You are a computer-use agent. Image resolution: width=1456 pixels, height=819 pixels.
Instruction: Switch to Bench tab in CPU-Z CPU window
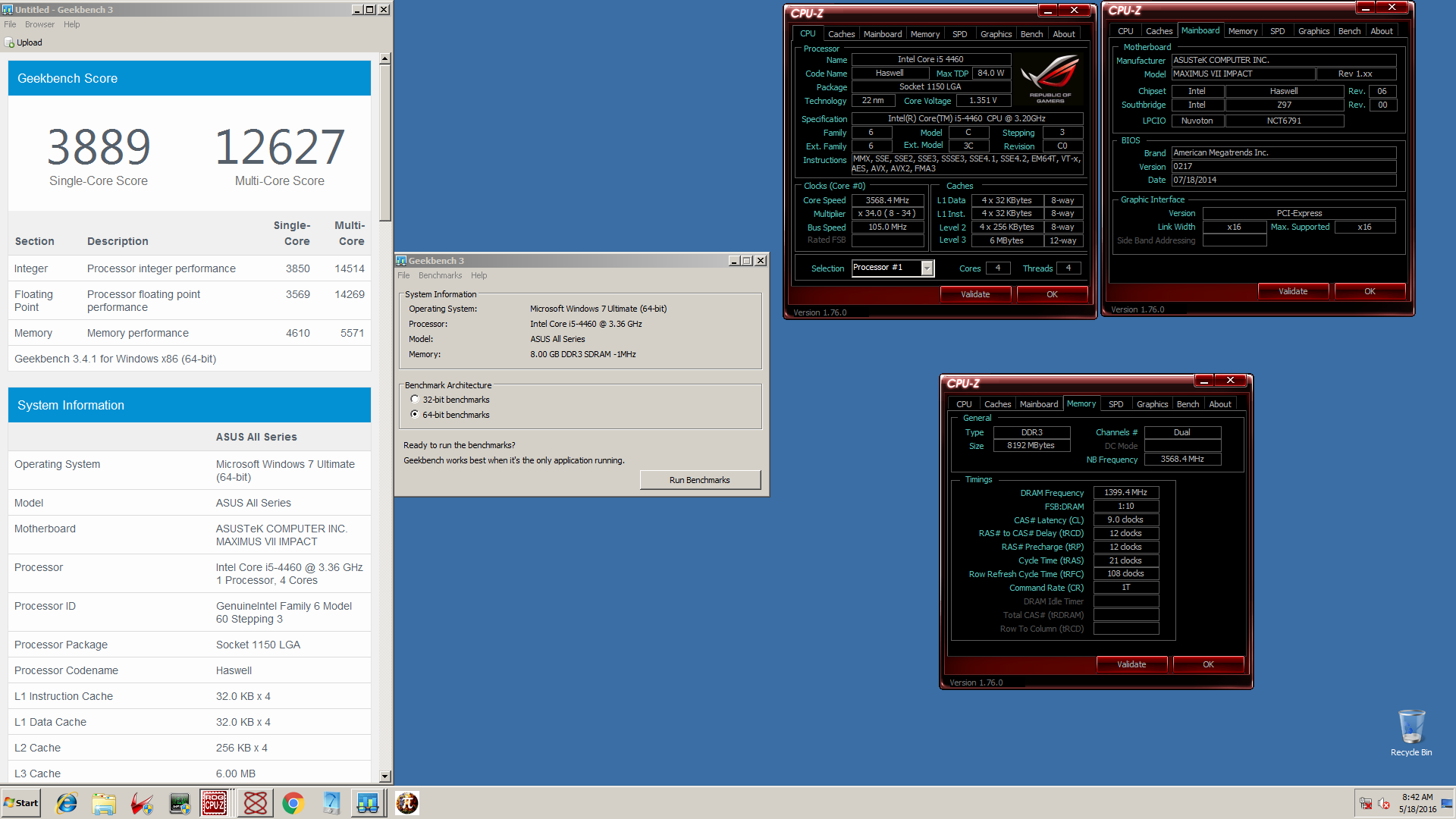pyautogui.click(x=1031, y=34)
